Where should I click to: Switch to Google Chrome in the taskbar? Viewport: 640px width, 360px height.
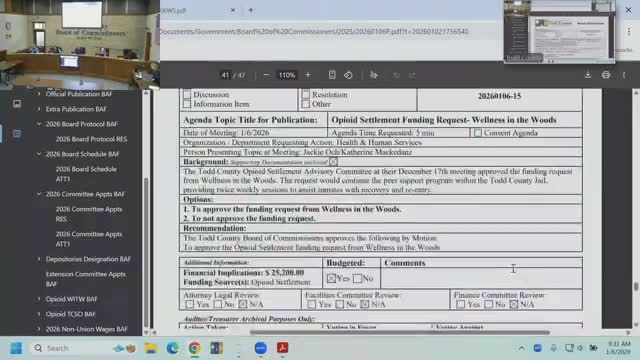pyautogui.click(x=195, y=348)
